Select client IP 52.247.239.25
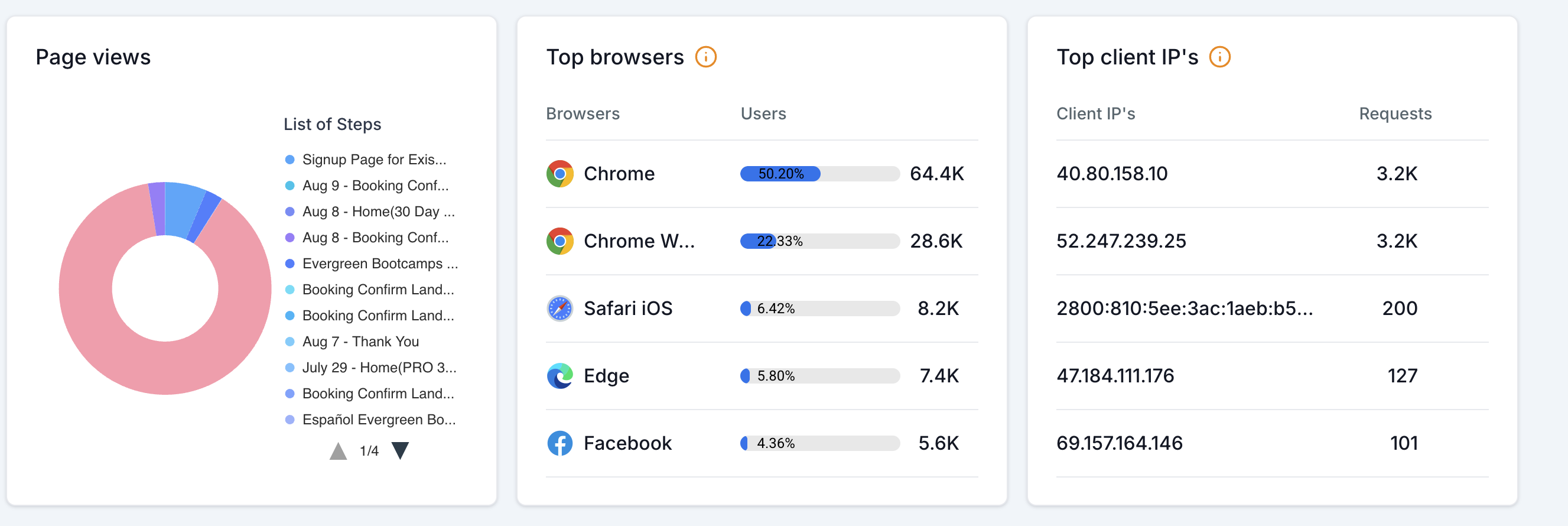 (x=1121, y=241)
